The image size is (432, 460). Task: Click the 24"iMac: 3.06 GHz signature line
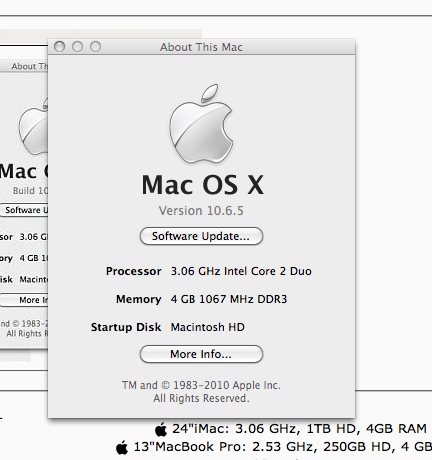click(299, 429)
